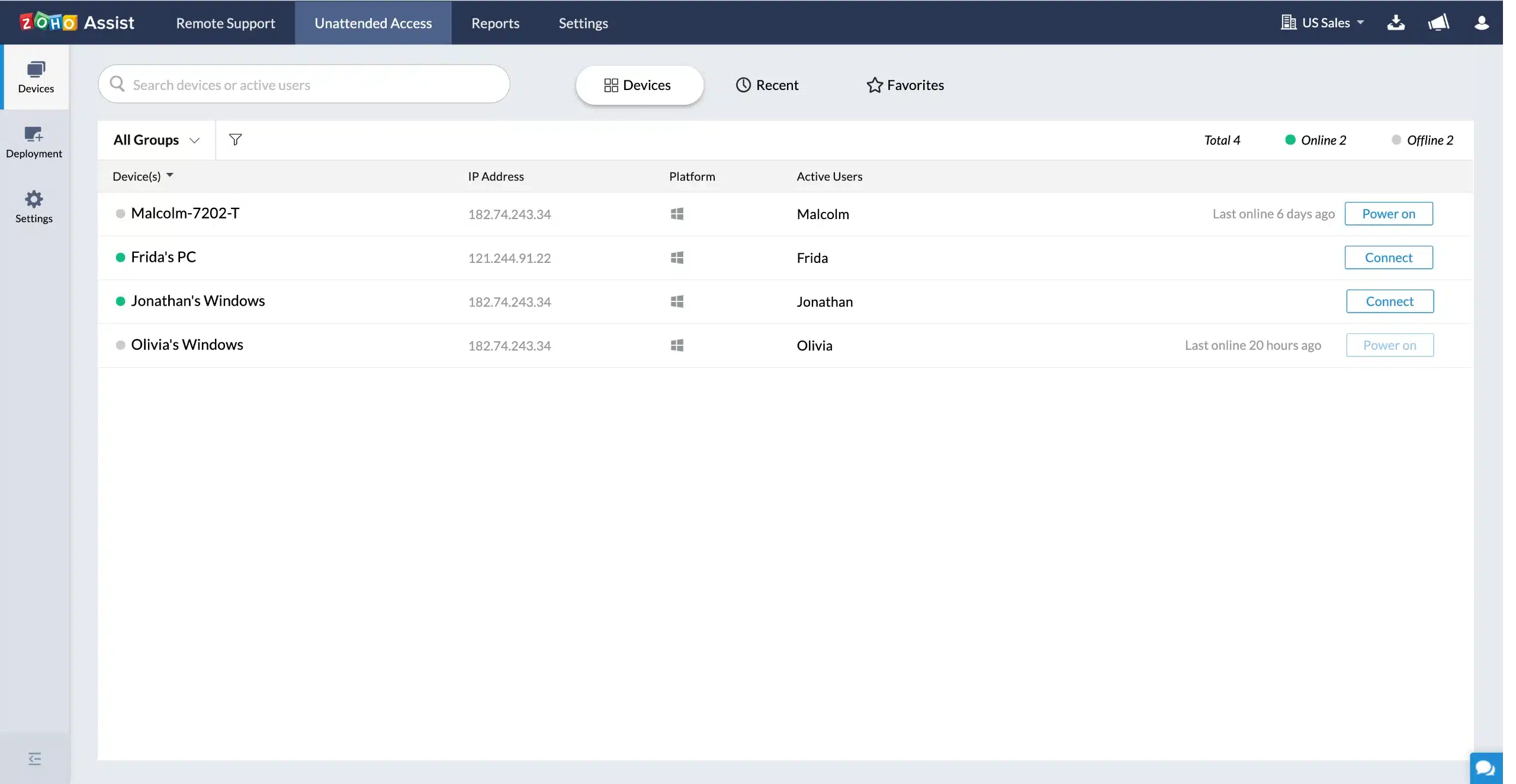Image resolution: width=1516 pixels, height=784 pixels.
Task: Expand Device(s) column sort options
Action: [170, 176]
